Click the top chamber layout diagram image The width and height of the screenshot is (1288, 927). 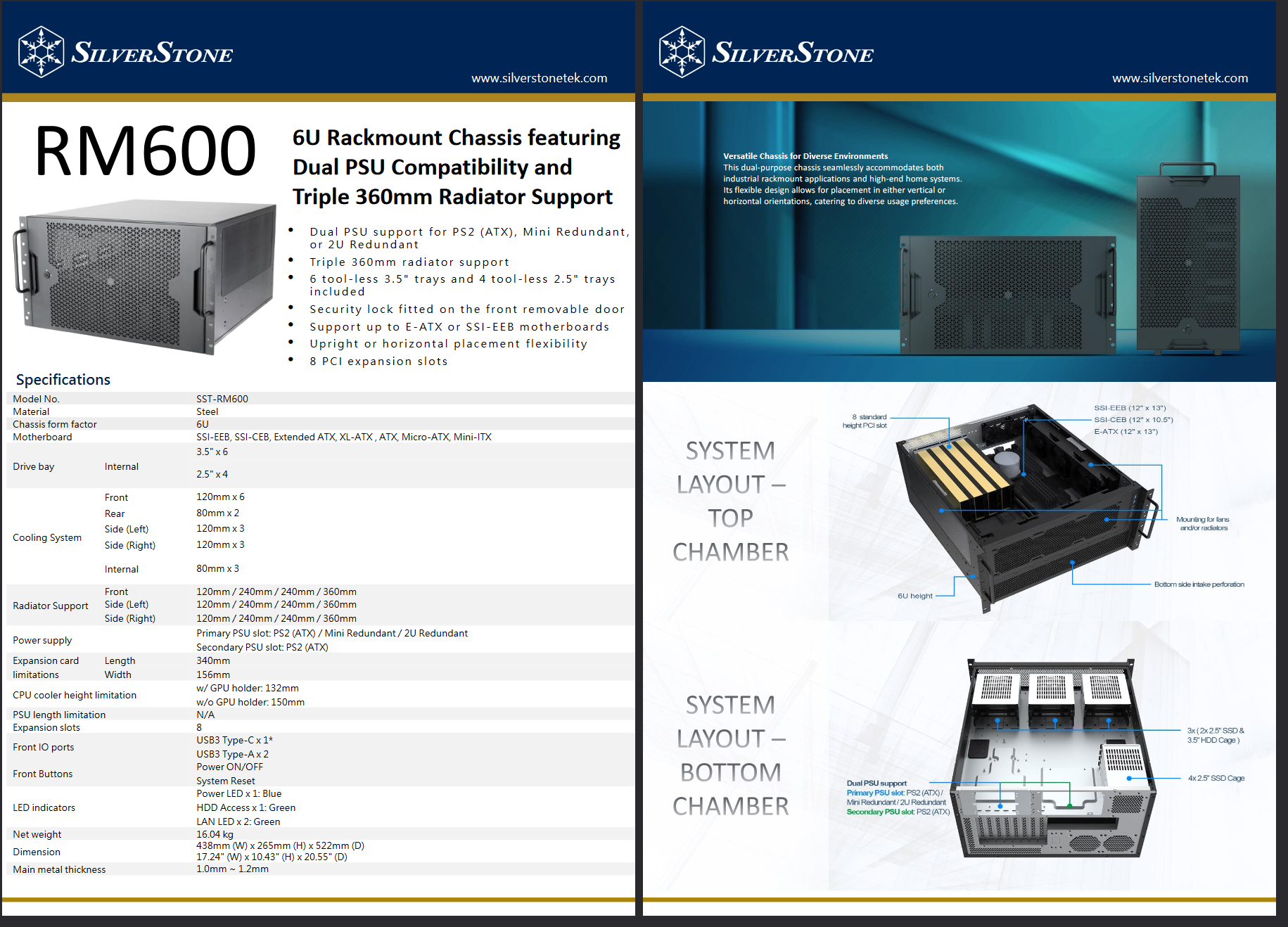[x=1027, y=506]
